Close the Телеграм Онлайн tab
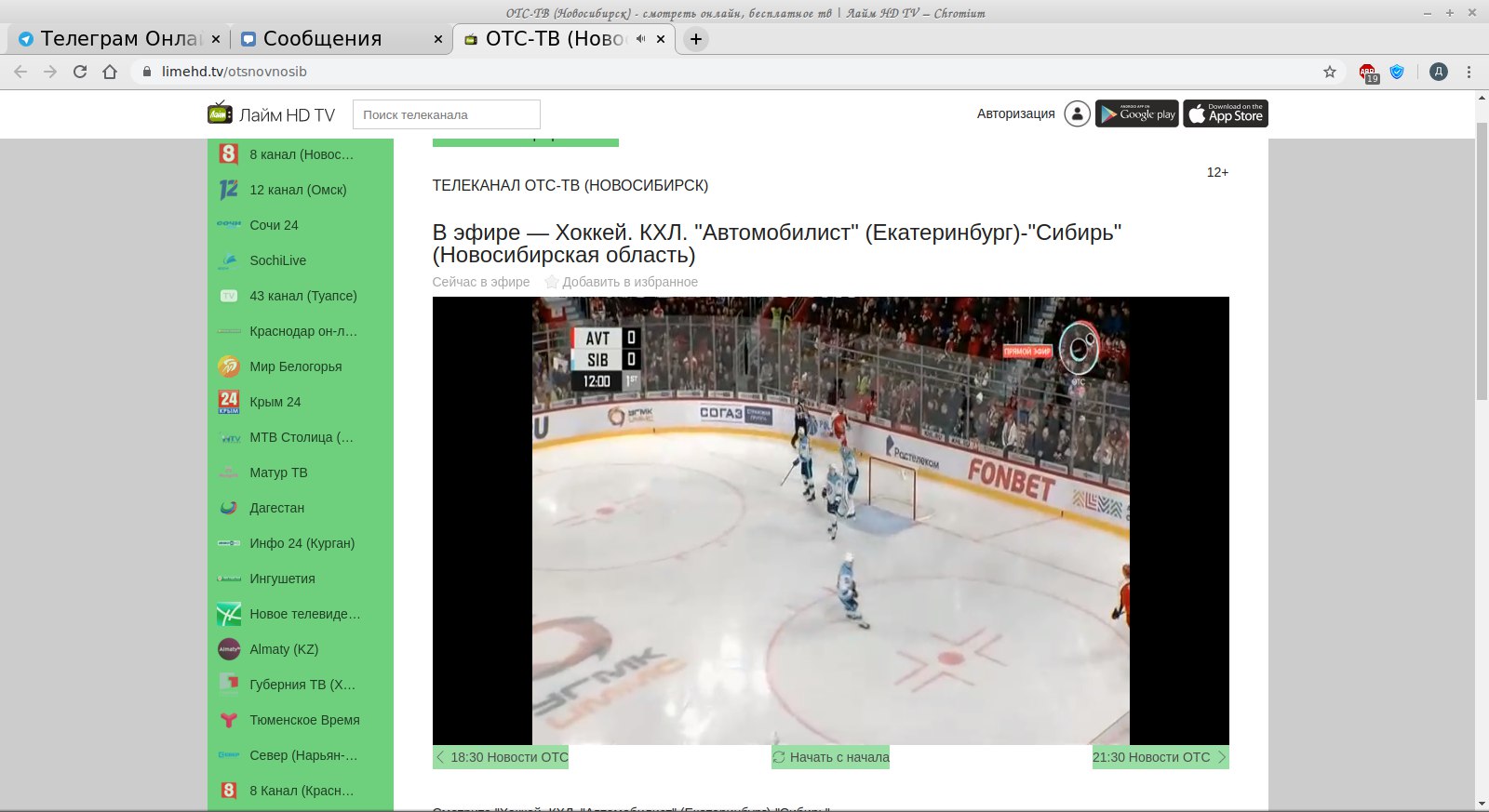This screenshot has height=812, width=1489. [216, 39]
